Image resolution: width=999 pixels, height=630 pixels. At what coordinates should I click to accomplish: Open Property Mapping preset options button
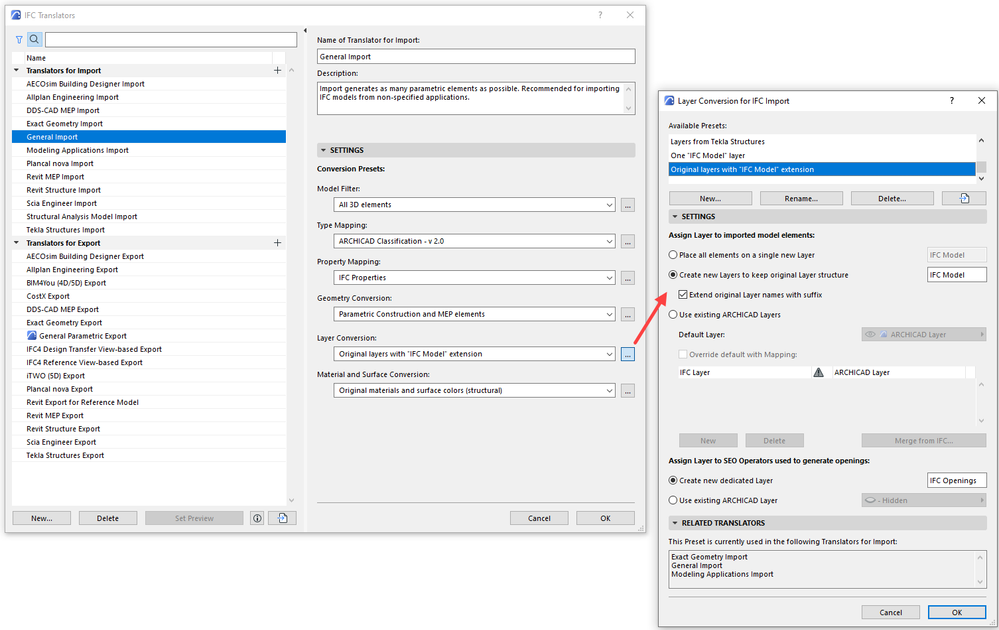[x=628, y=278]
